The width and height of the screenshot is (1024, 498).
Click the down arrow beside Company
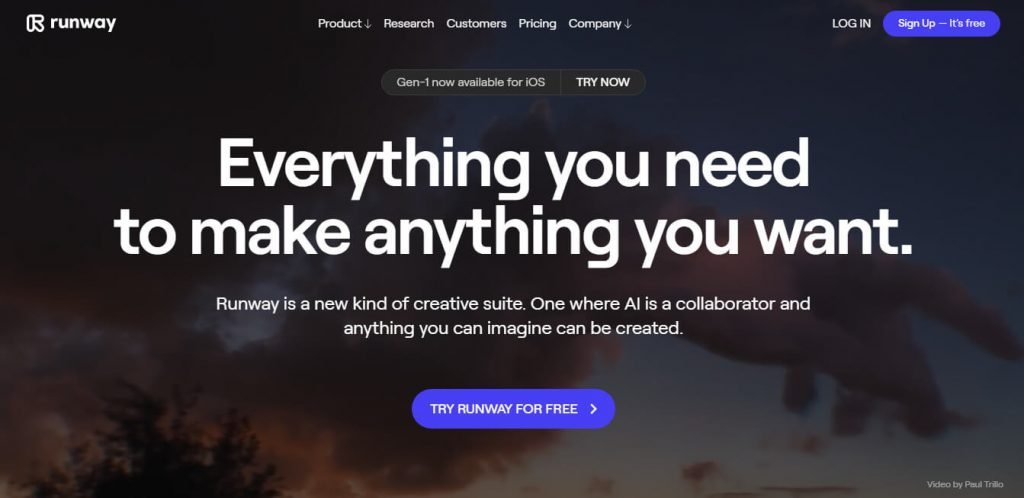[x=628, y=24]
